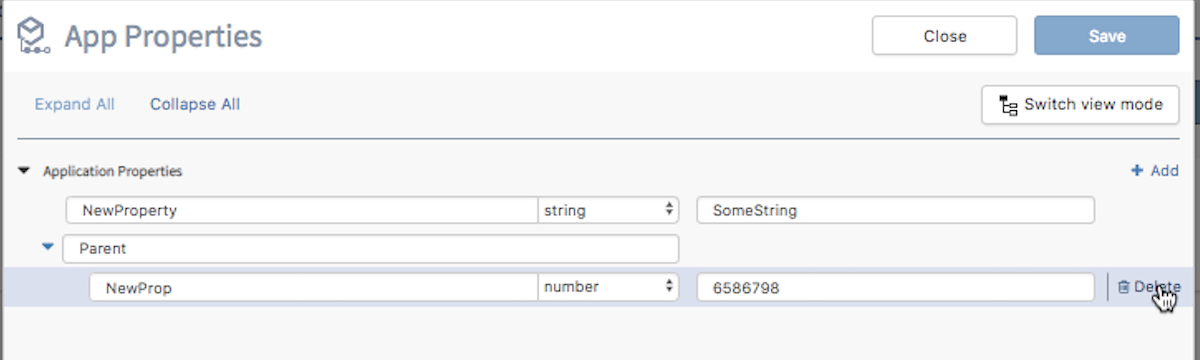This screenshot has height=360, width=1200.
Task: Collapse the Application Properties section triangle
Action: 24,171
